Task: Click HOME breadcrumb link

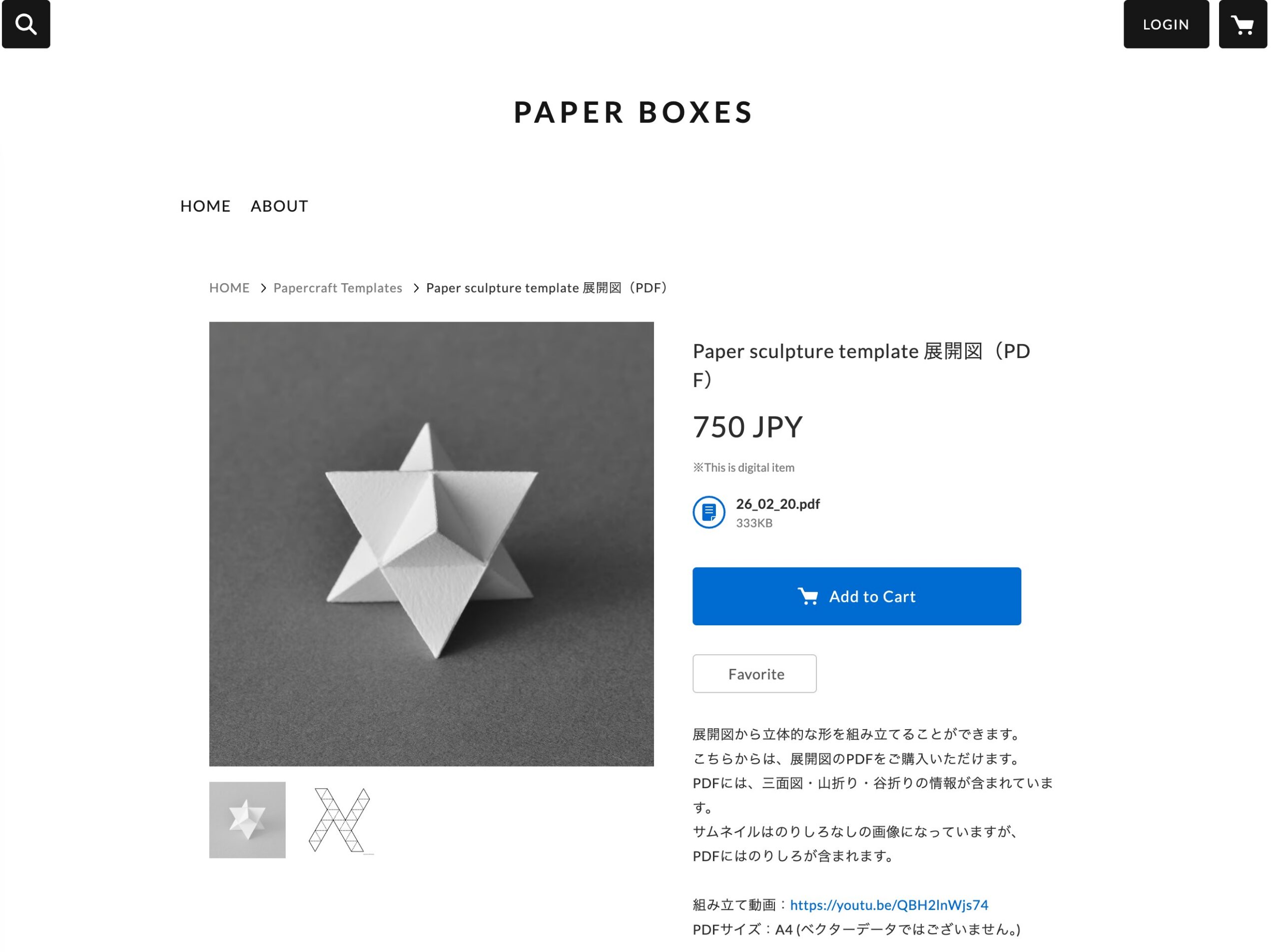Action: [229, 288]
